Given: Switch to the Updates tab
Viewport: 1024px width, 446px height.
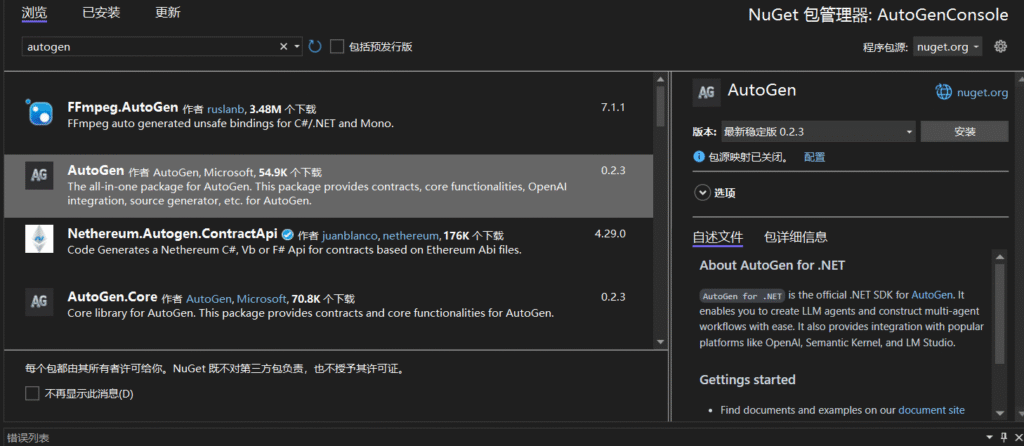Looking at the screenshot, I should tap(168, 12).
